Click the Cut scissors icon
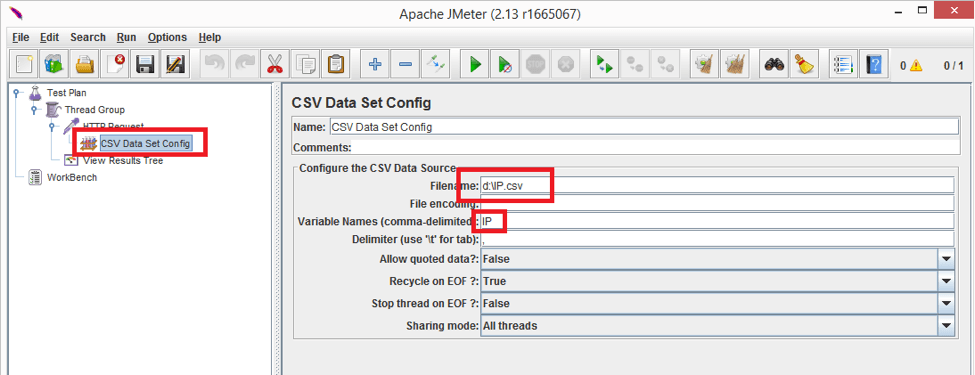Viewport: 975px width, 375px height. (274, 63)
